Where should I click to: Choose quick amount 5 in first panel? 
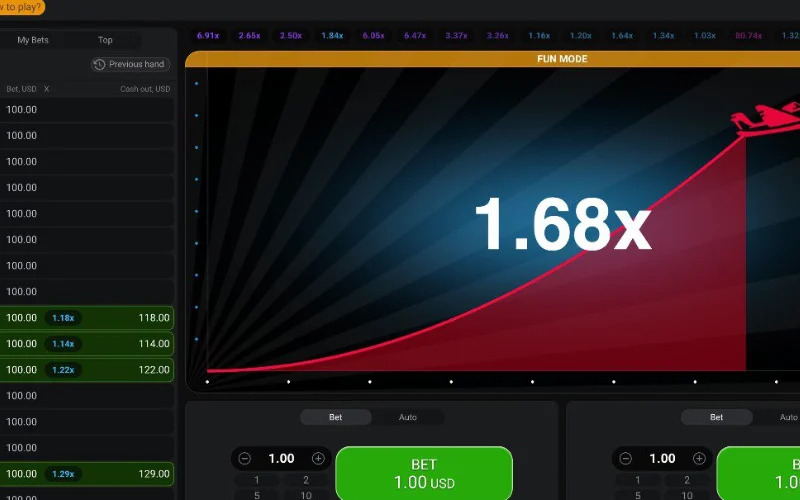click(257, 495)
